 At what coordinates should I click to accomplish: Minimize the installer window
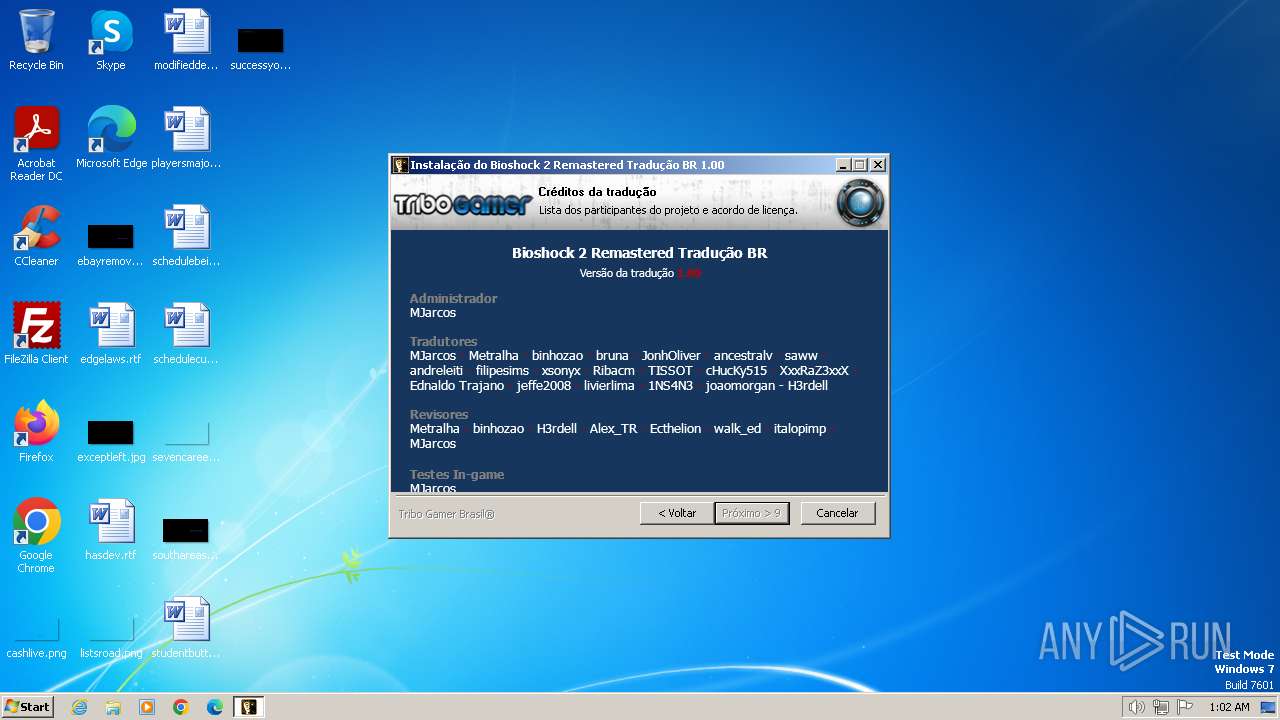tap(843, 165)
